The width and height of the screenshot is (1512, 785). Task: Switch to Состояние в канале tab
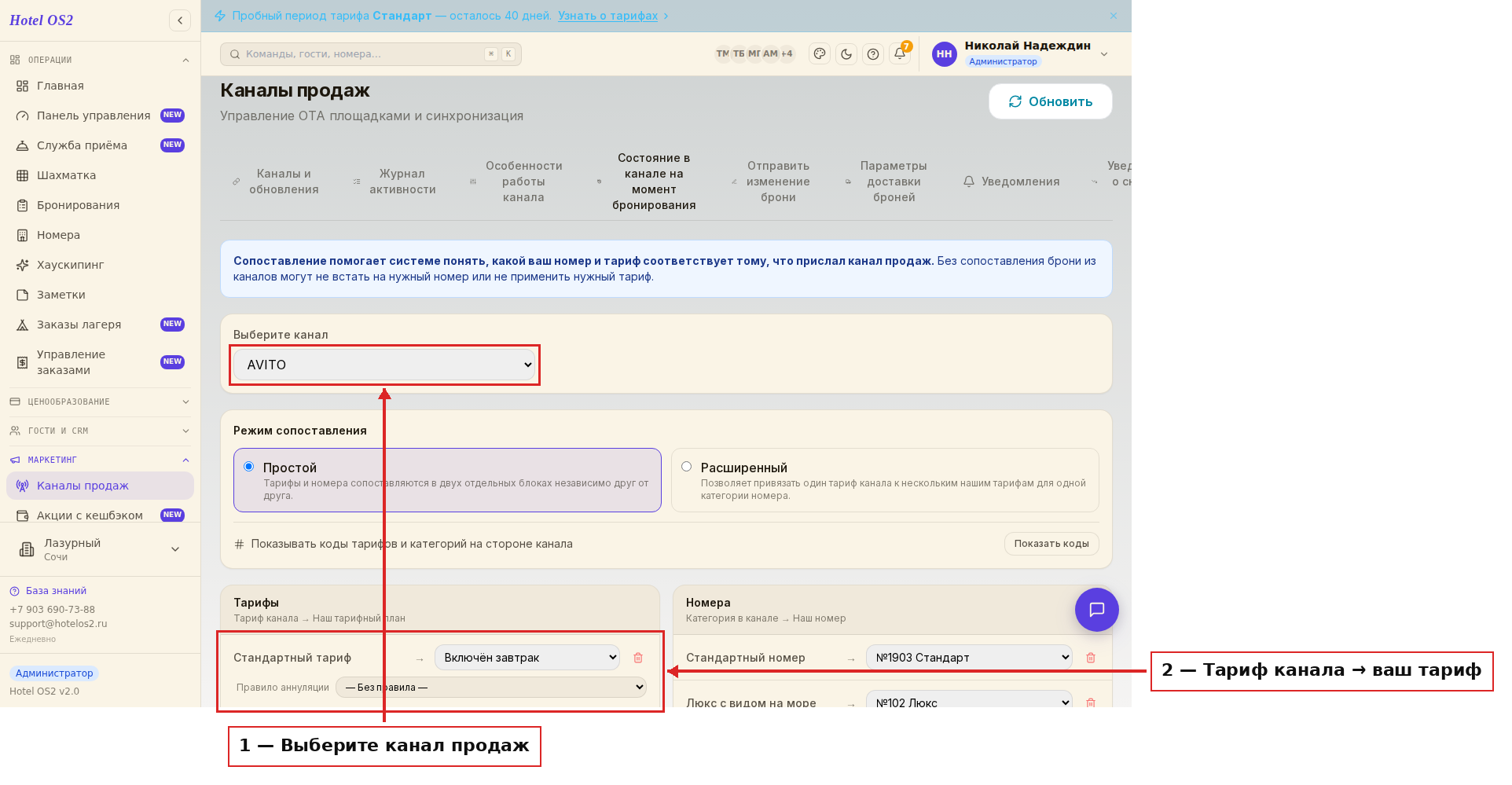pos(647,182)
